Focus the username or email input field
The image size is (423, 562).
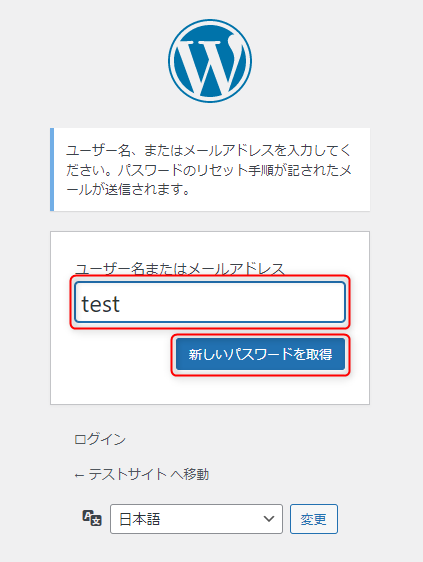(210, 302)
